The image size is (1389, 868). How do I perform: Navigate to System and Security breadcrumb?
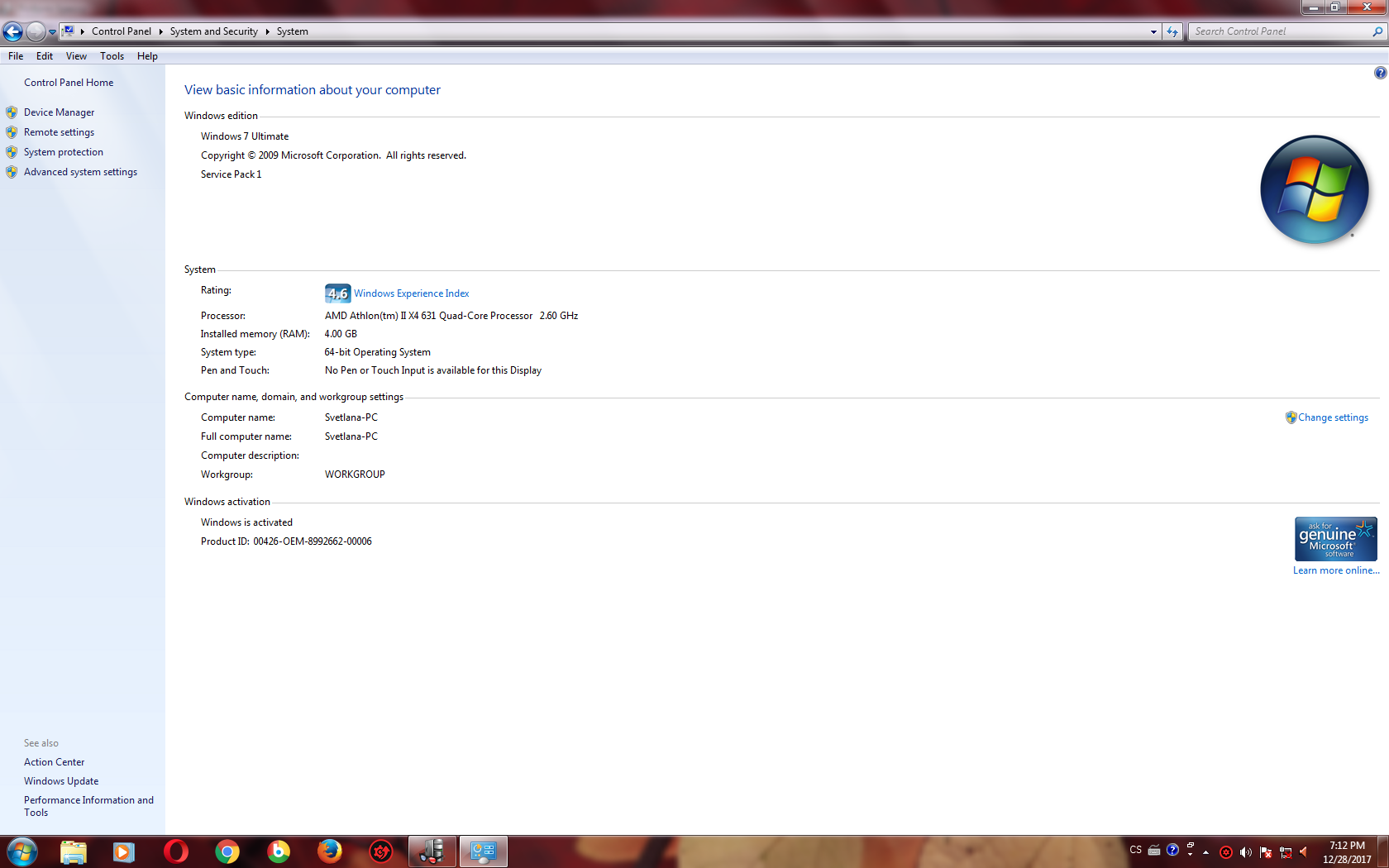tap(214, 31)
